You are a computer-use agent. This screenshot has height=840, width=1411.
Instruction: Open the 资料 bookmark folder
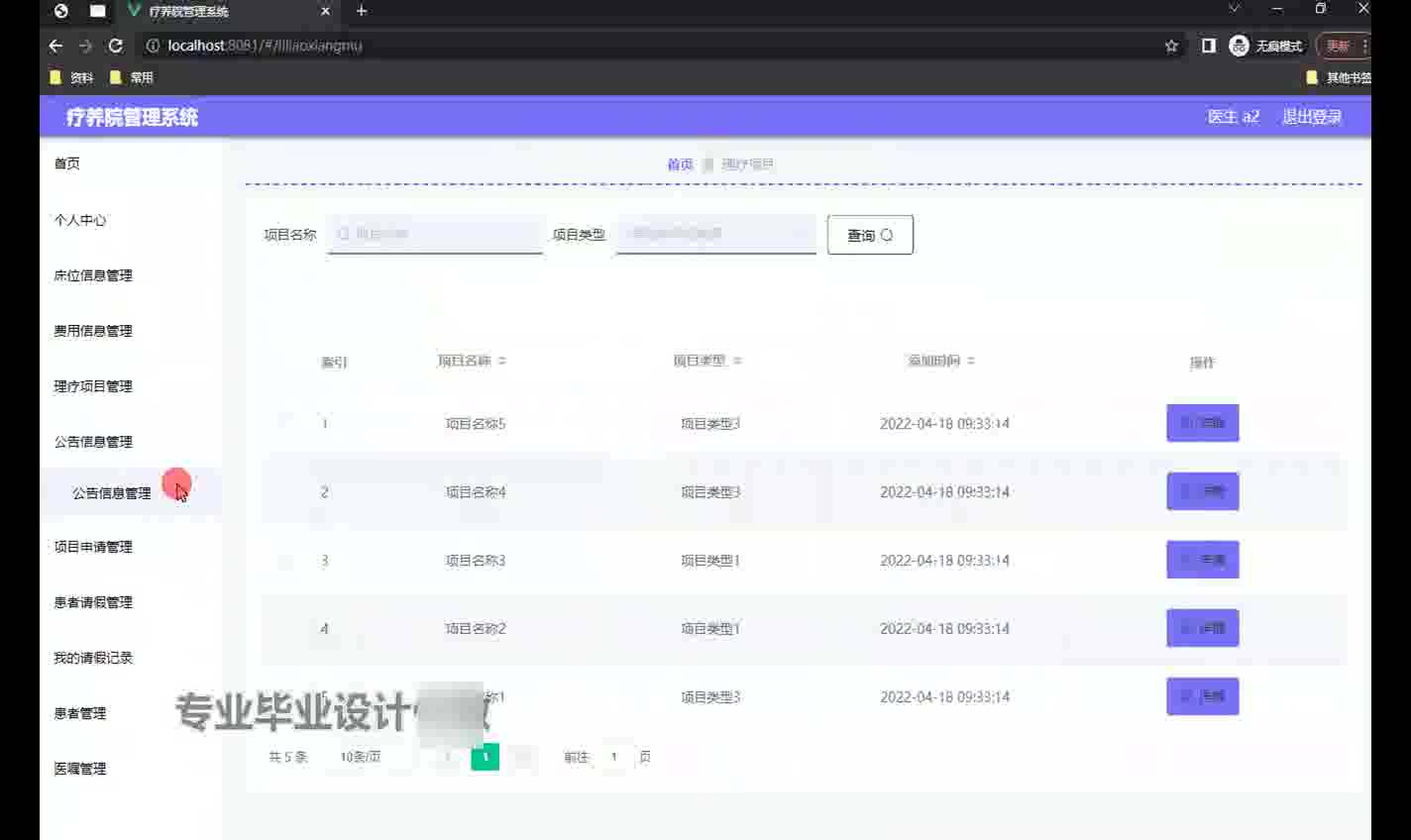tap(71, 77)
